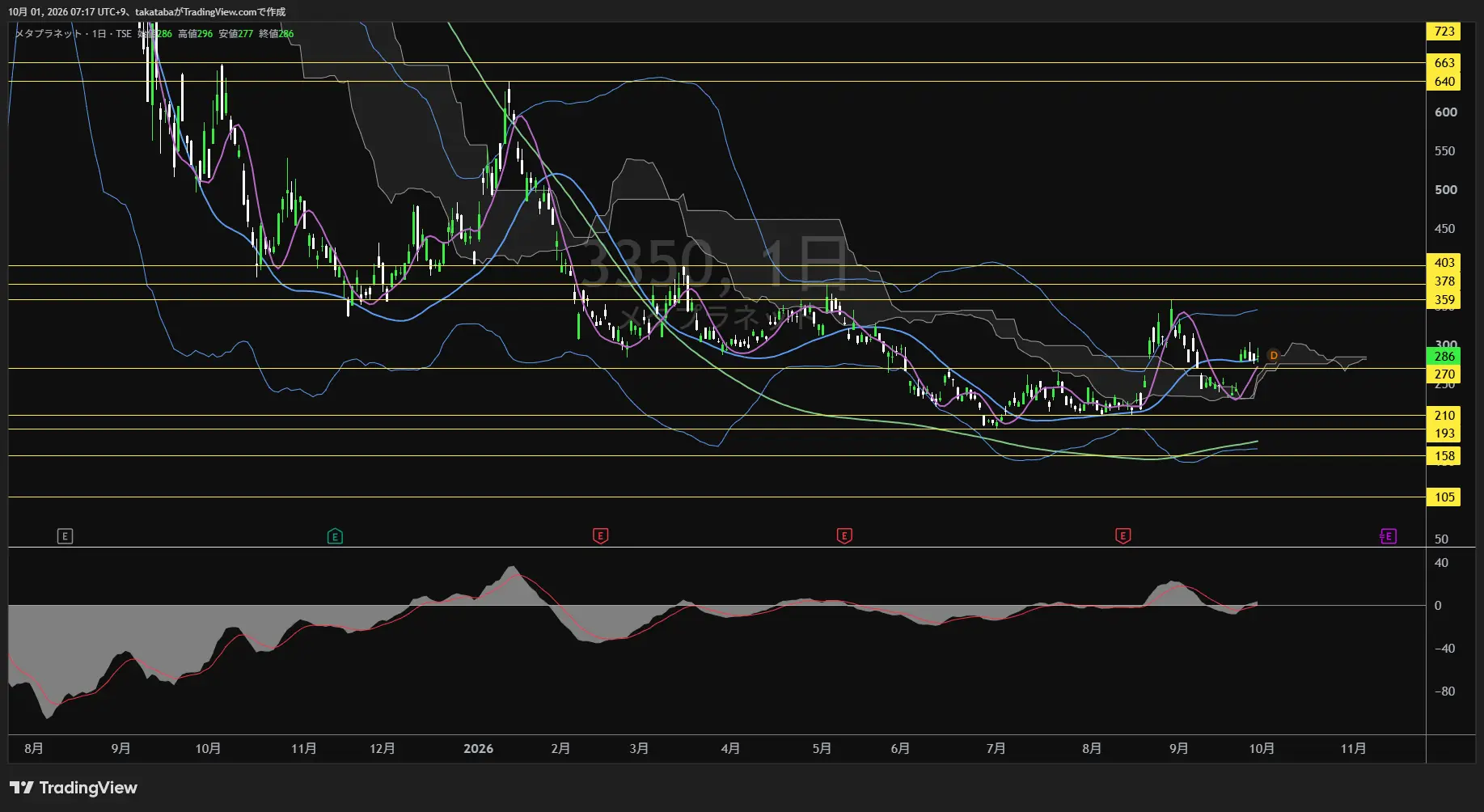Click the gray E earnings marker
Screen dimensions: 1484x812
[x=66, y=536]
